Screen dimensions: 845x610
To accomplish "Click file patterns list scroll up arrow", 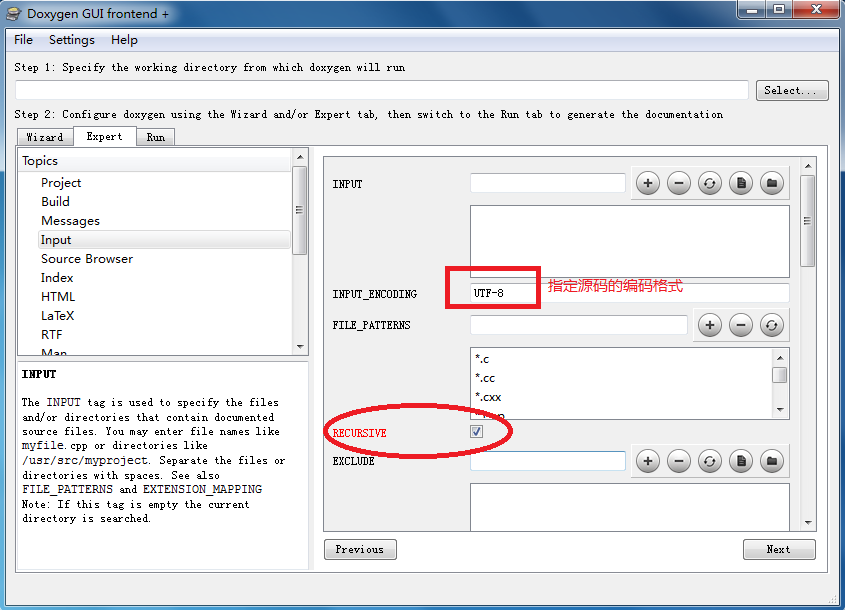I will (x=780, y=358).
